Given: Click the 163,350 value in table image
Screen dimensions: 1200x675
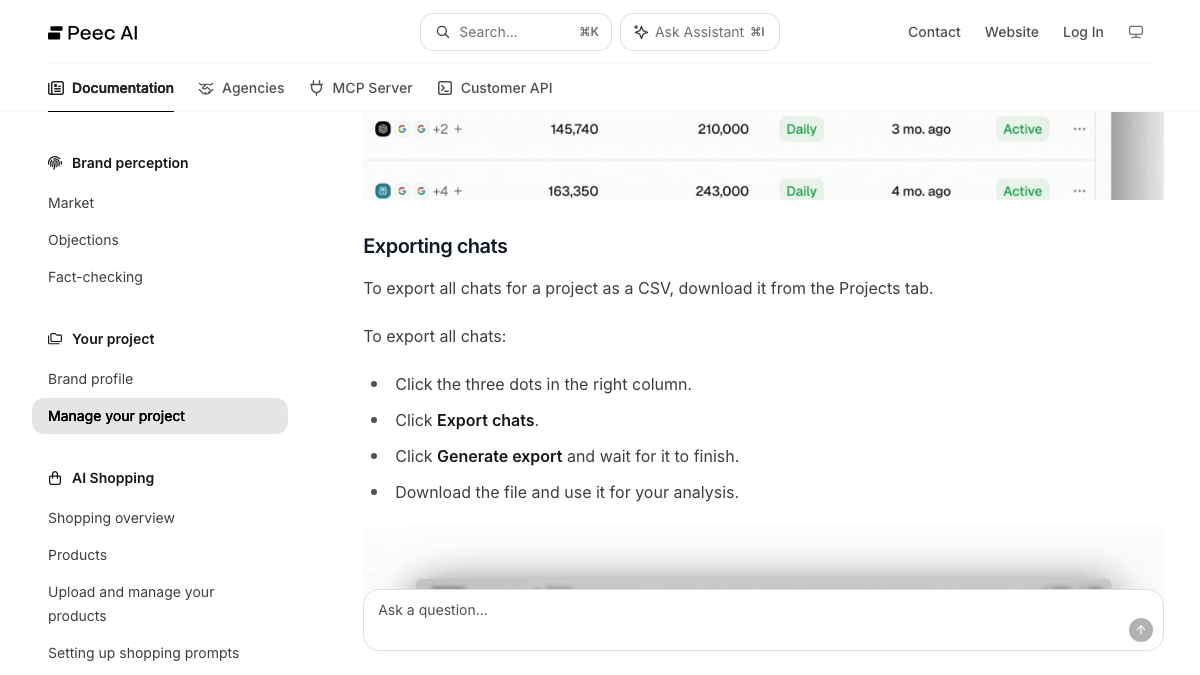Looking at the screenshot, I should pos(573,191).
